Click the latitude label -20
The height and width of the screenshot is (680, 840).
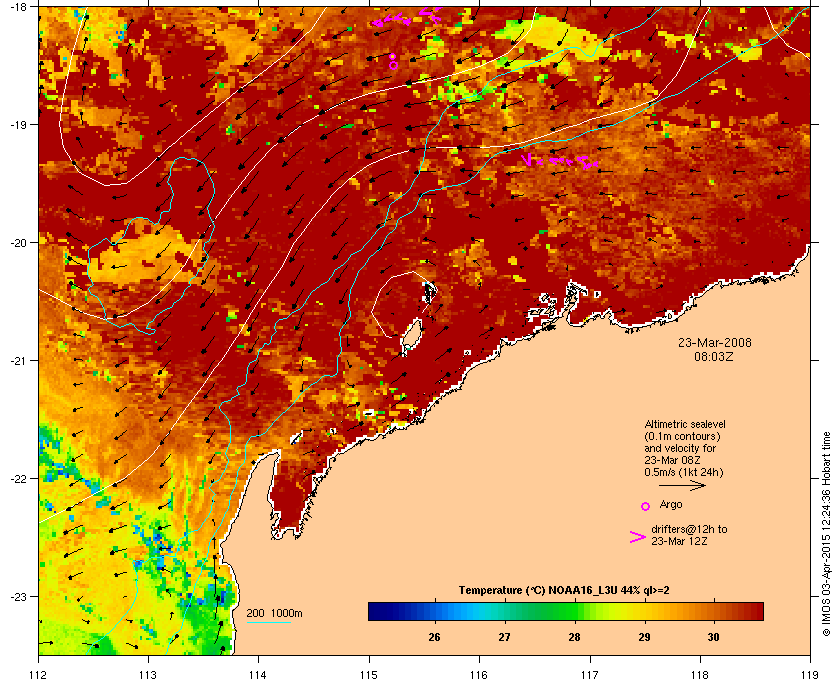point(19,243)
